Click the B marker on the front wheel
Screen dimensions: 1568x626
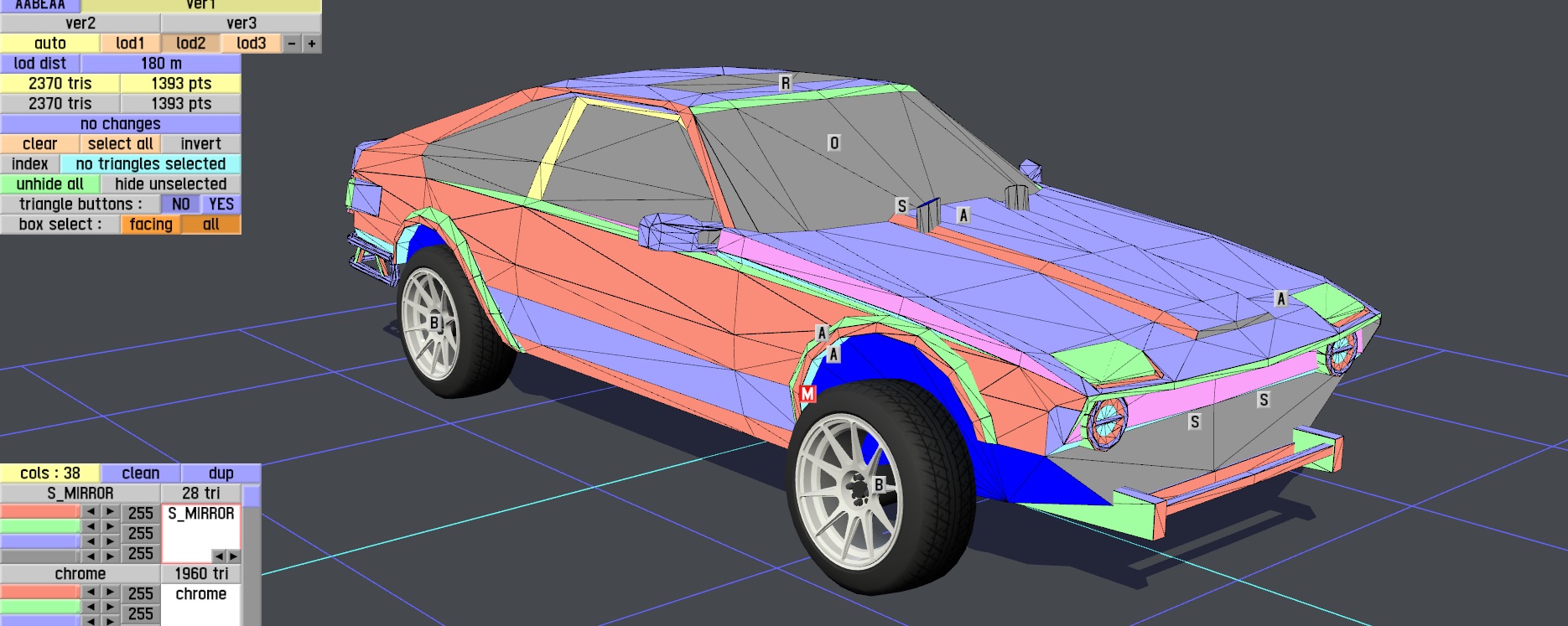[x=879, y=484]
